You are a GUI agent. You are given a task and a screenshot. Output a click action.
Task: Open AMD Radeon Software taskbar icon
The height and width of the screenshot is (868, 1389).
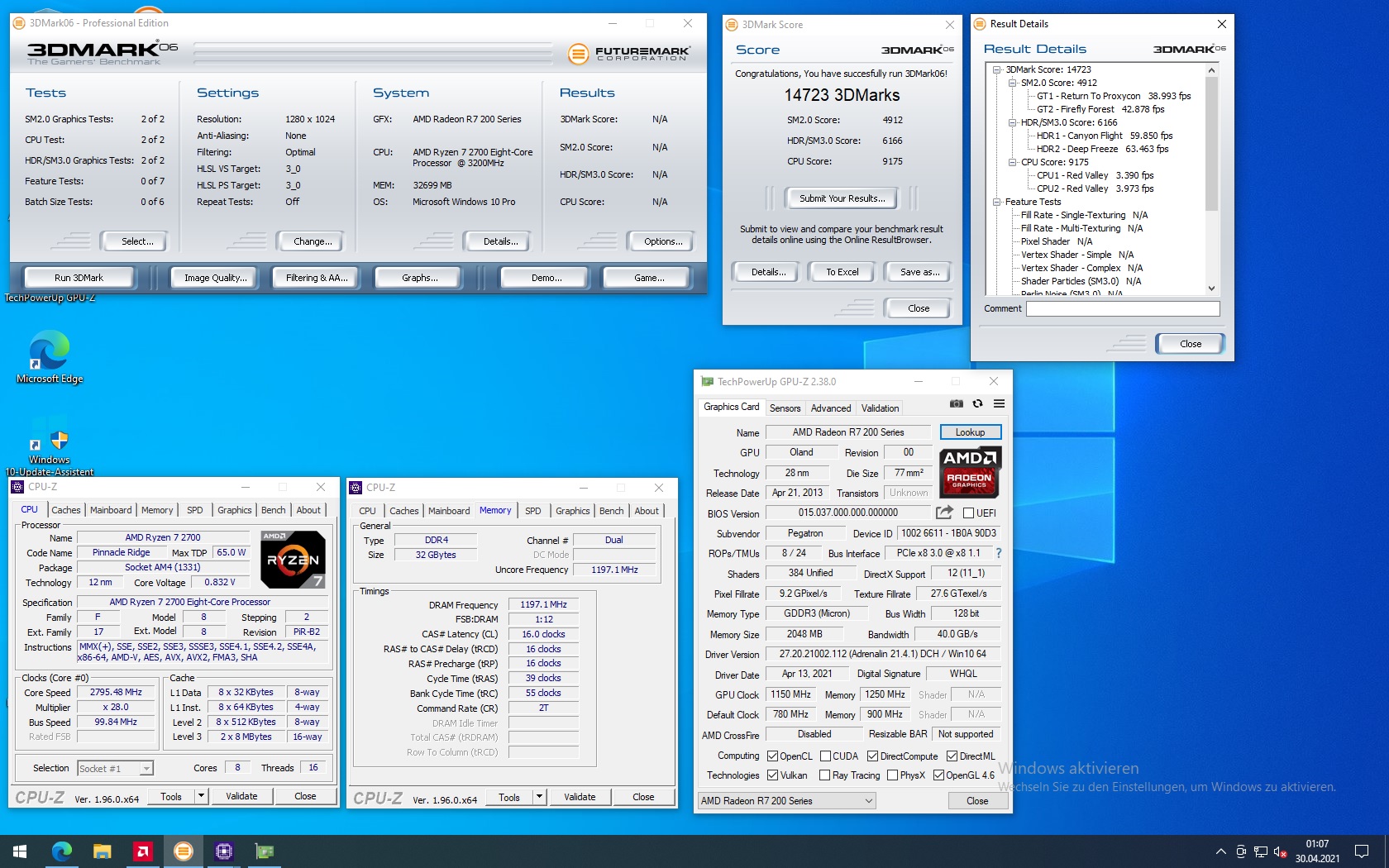(x=142, y=851)
